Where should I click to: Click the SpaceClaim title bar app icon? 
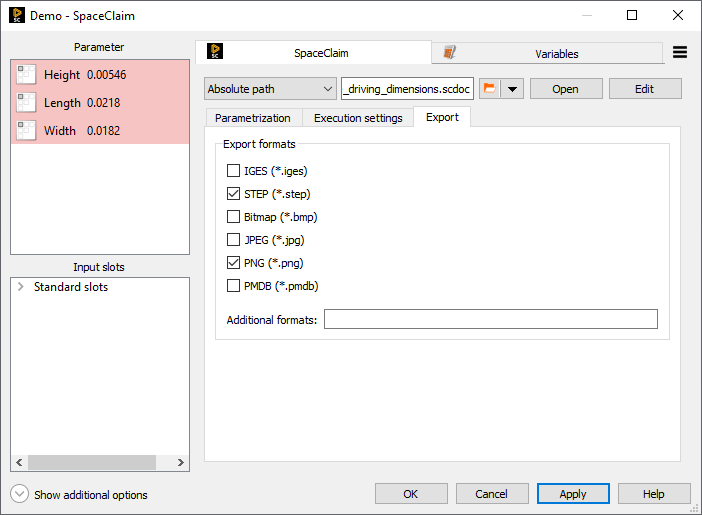[x=17, y=15]
